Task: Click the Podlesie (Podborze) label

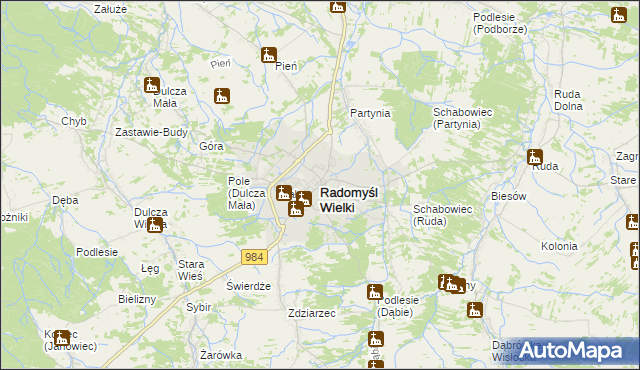Action: [500, 23]
